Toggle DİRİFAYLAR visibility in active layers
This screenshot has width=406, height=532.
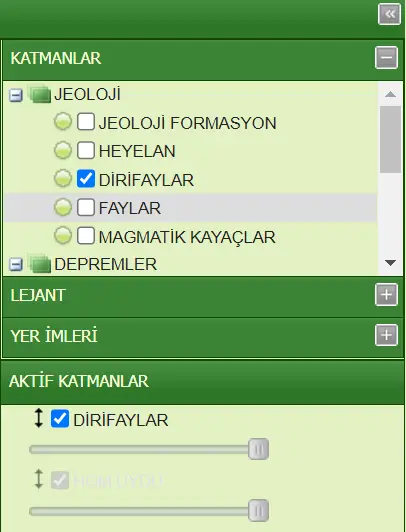click(60, 418)
